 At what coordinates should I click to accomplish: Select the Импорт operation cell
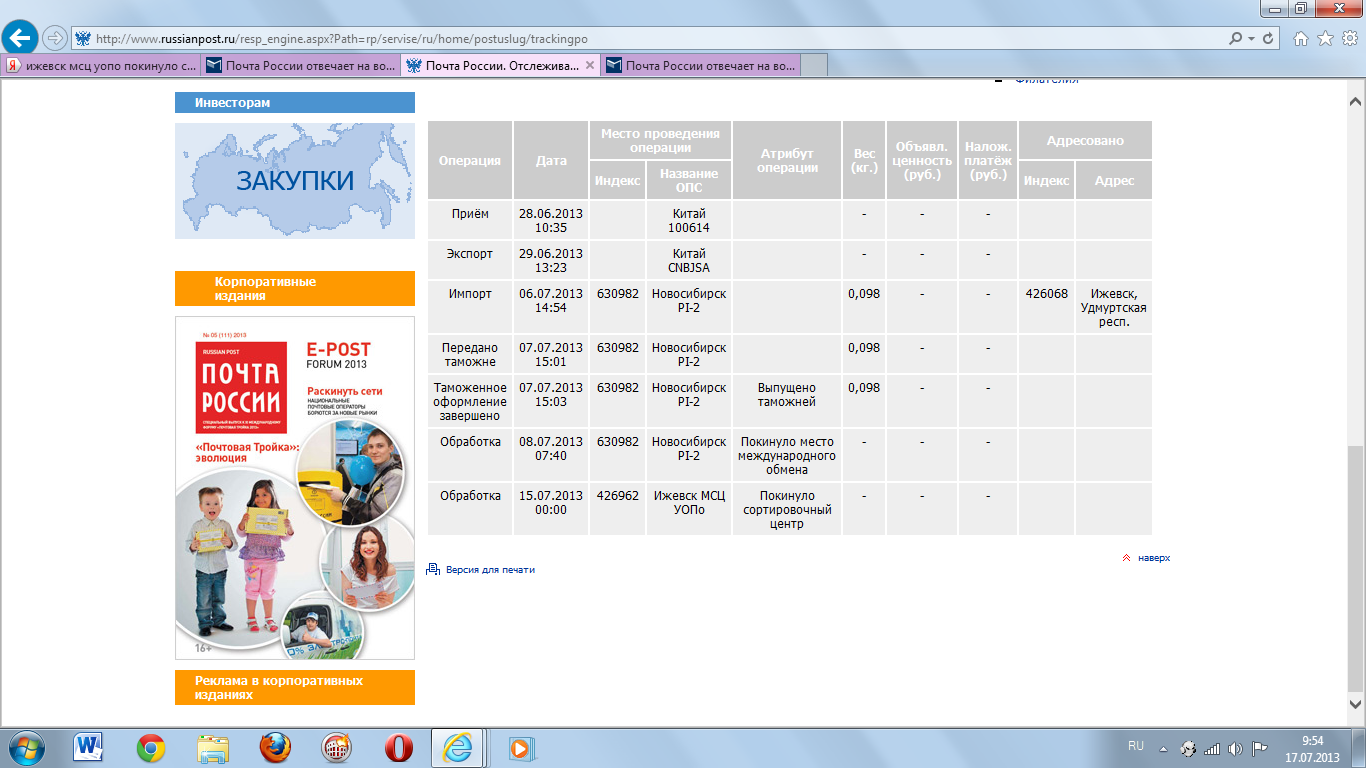click(470, 307)
